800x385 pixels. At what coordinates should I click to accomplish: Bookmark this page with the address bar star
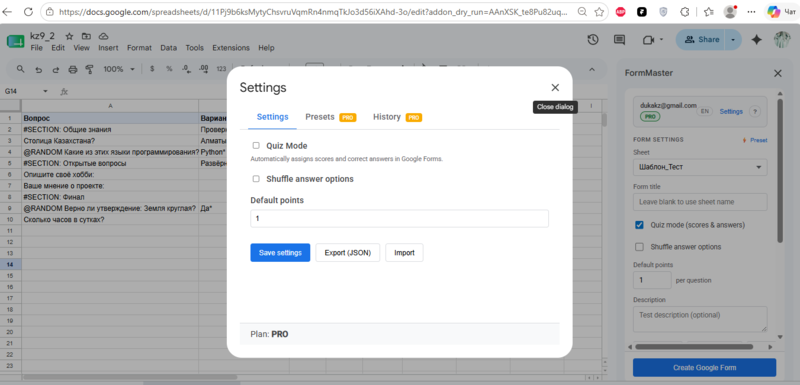pos(599,12)
